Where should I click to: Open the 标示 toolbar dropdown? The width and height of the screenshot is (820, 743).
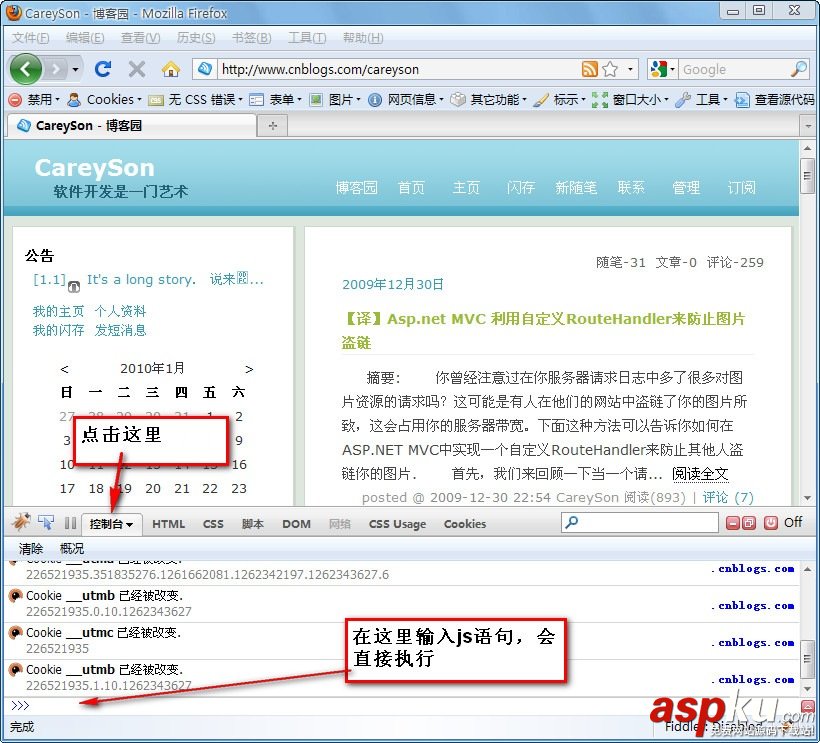click(x=560, y=99)
